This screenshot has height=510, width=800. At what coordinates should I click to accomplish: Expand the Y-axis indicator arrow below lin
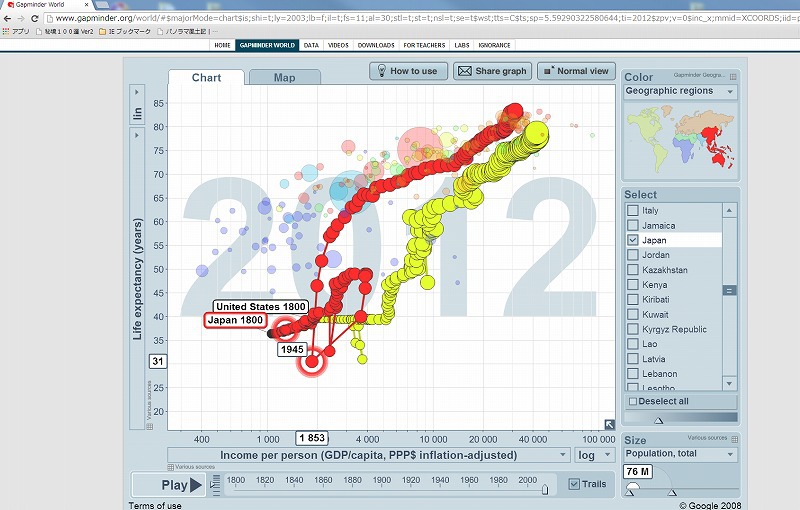click(x=137, y=136)
